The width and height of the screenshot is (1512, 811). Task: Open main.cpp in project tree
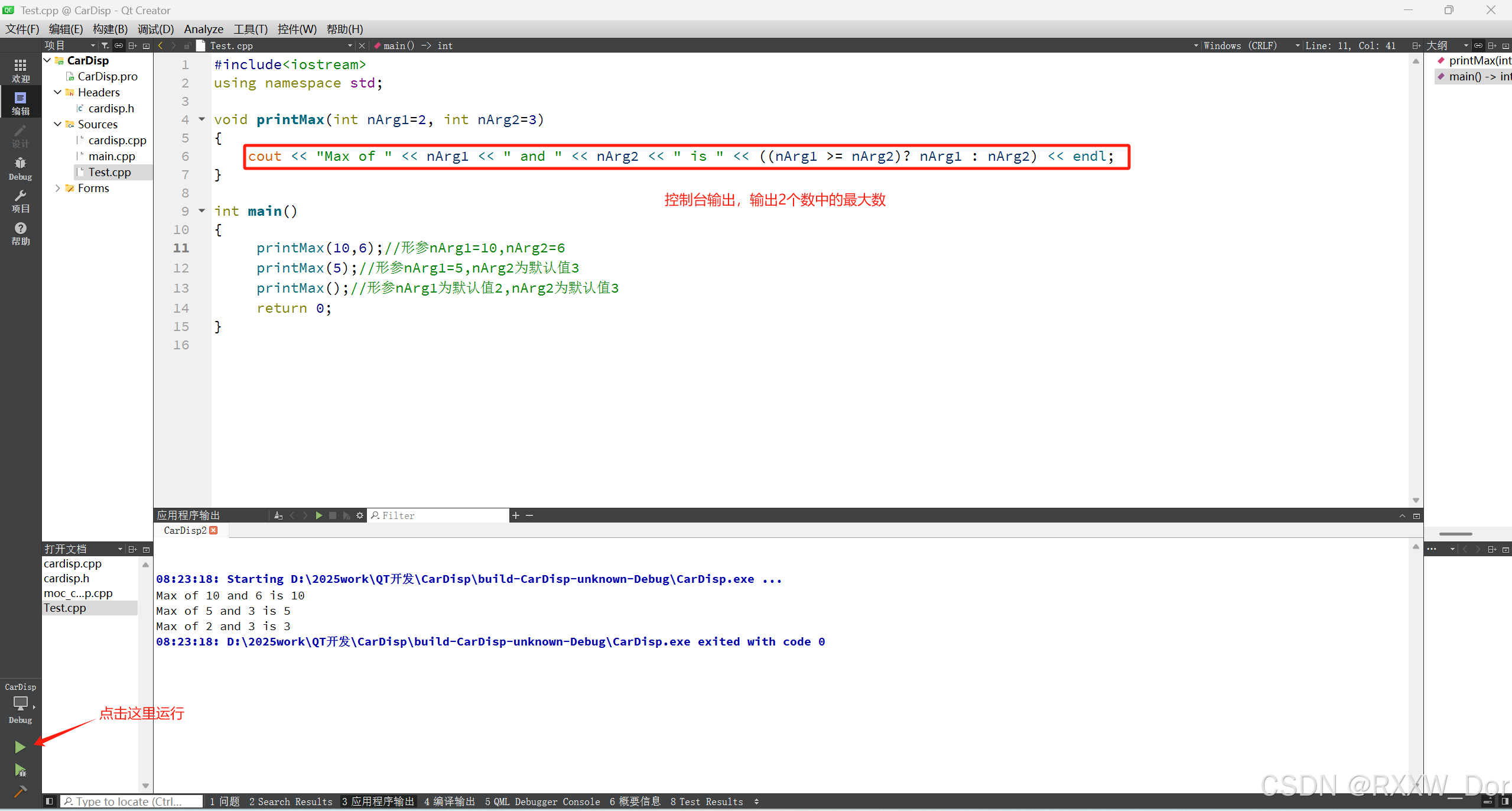point(112,156)
